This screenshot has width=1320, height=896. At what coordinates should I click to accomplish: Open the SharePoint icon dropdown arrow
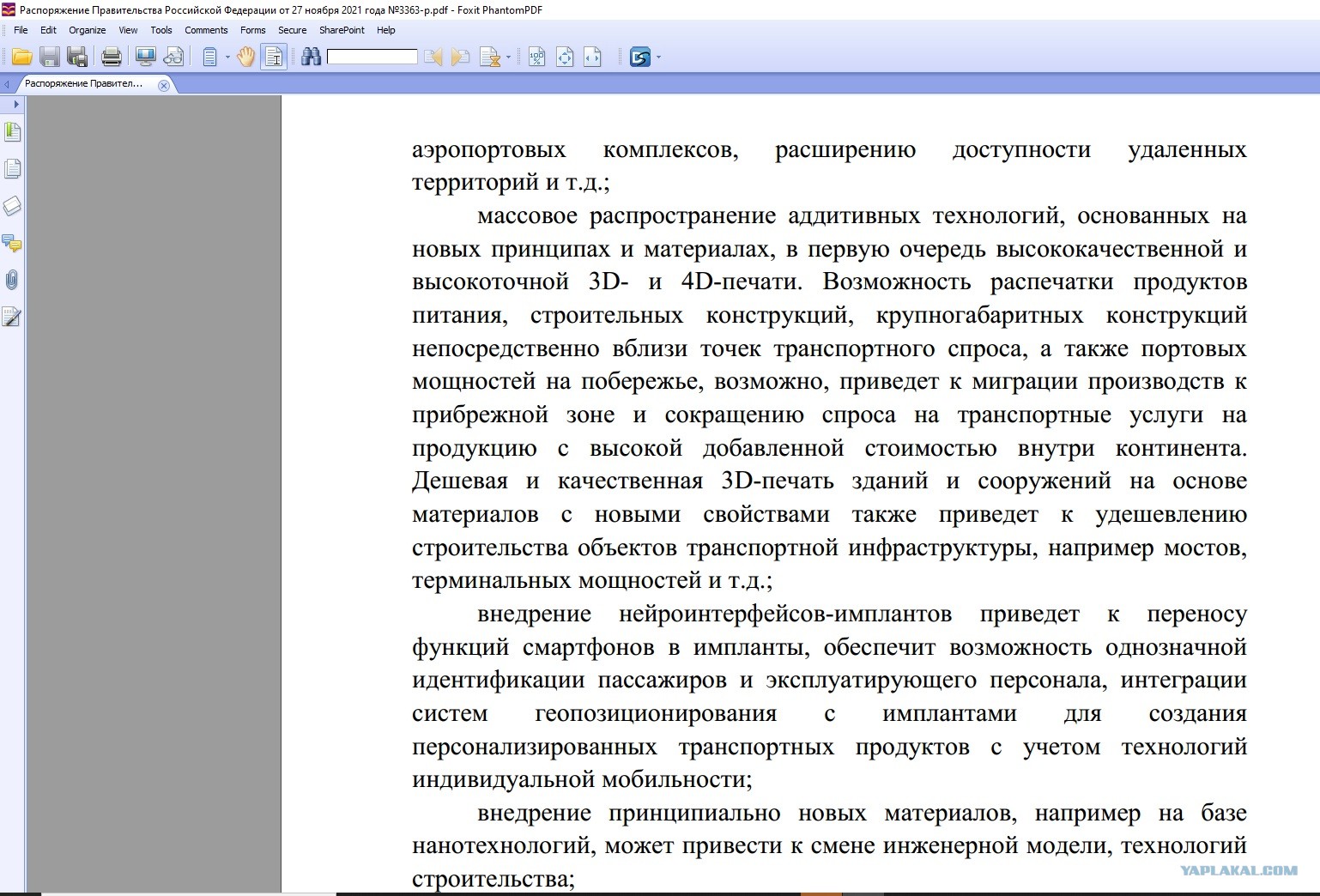click(x=658, y=58)
